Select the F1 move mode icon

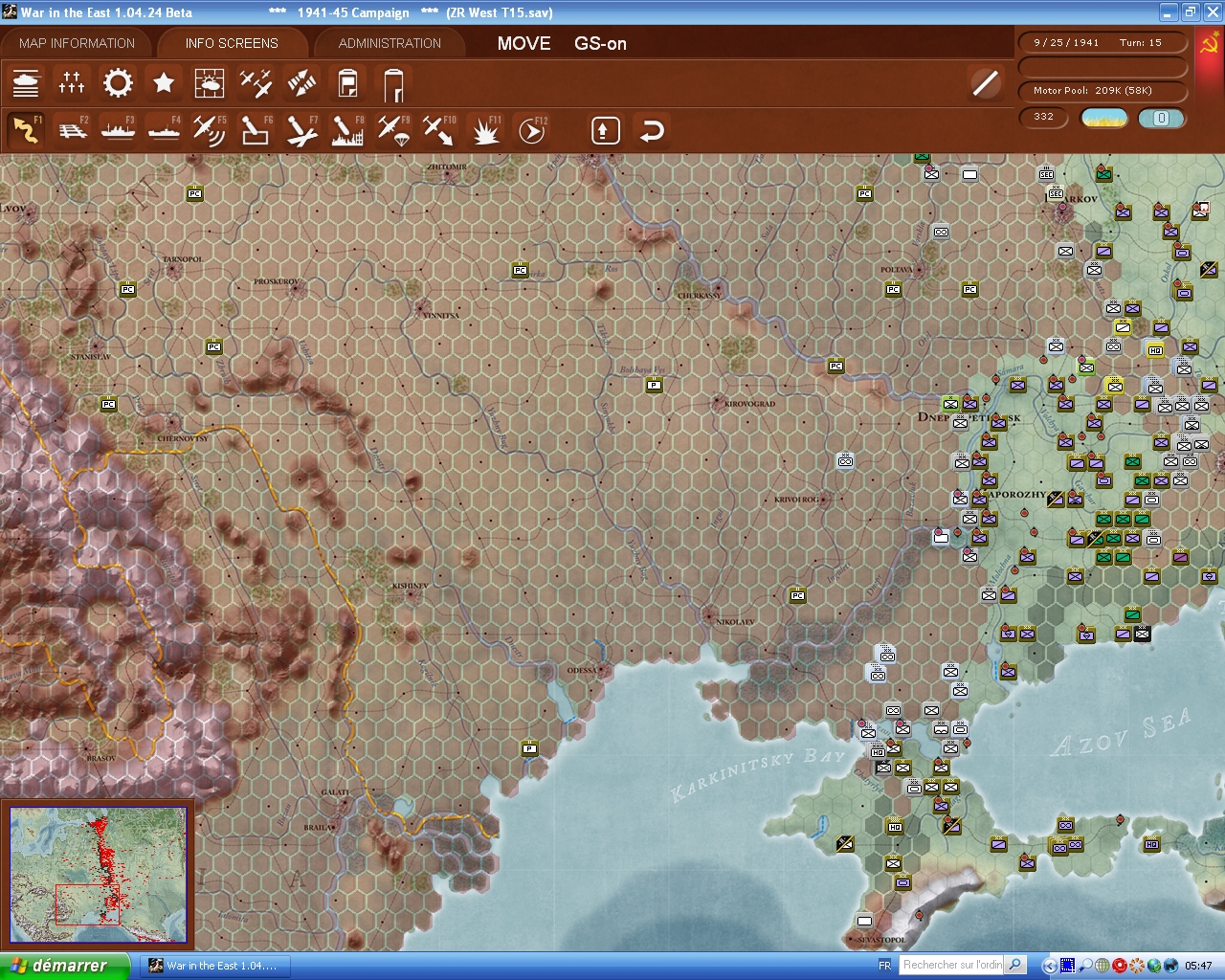click(26, 130)
